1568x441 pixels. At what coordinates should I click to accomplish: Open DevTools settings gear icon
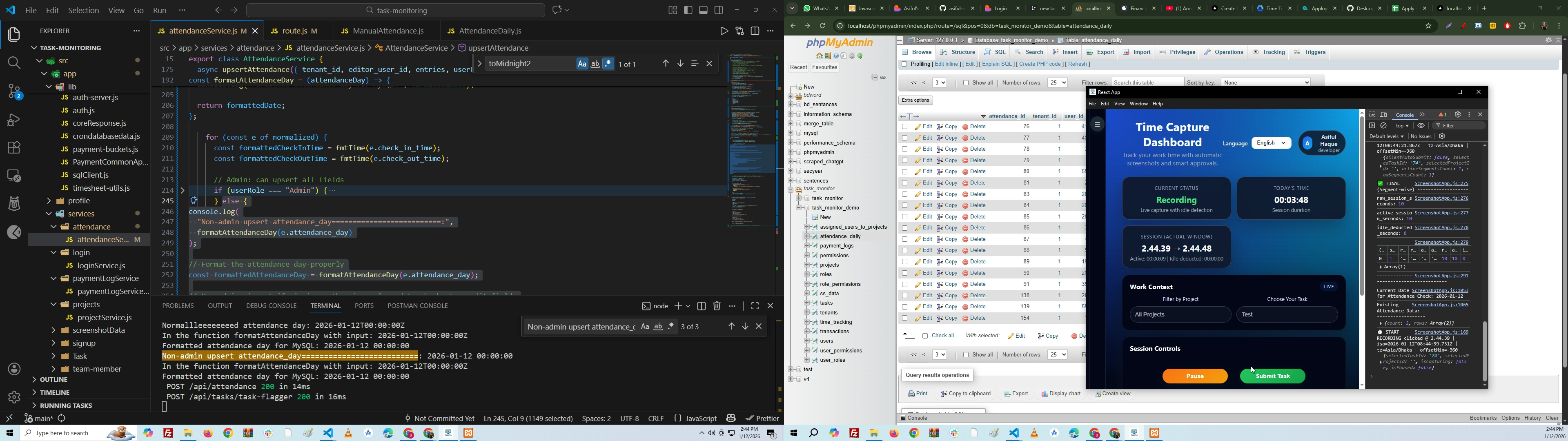1458,114
